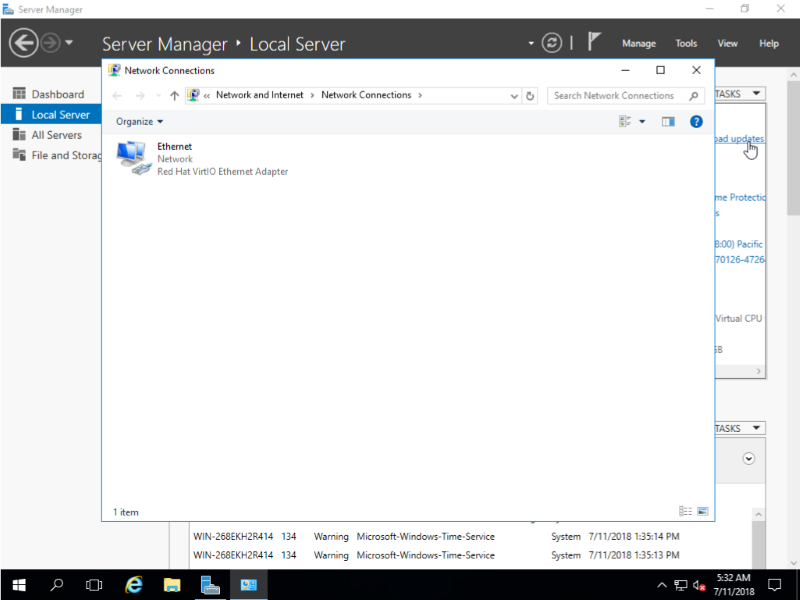Expand the dropdown arrow left of Server Manager's refresh icon
Image resolution: width=800 pixels, height=600 pixels.
coord(531,43)
